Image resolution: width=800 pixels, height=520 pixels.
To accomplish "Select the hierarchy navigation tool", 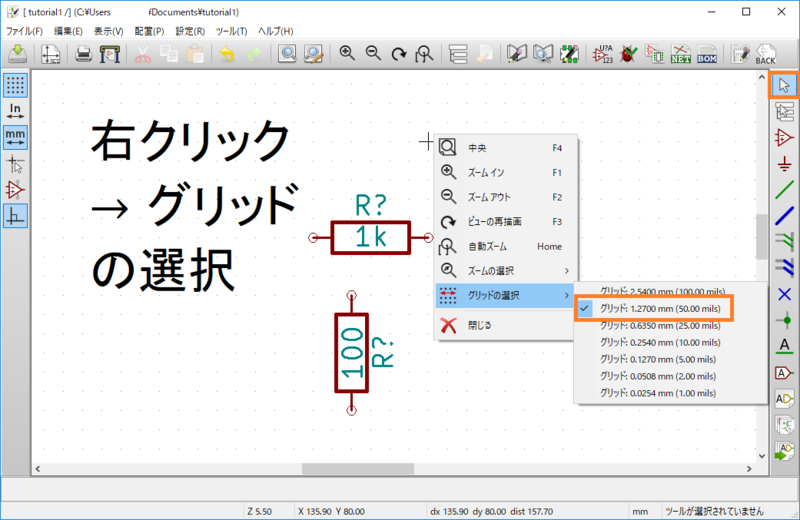I will (x=784, y=112).
